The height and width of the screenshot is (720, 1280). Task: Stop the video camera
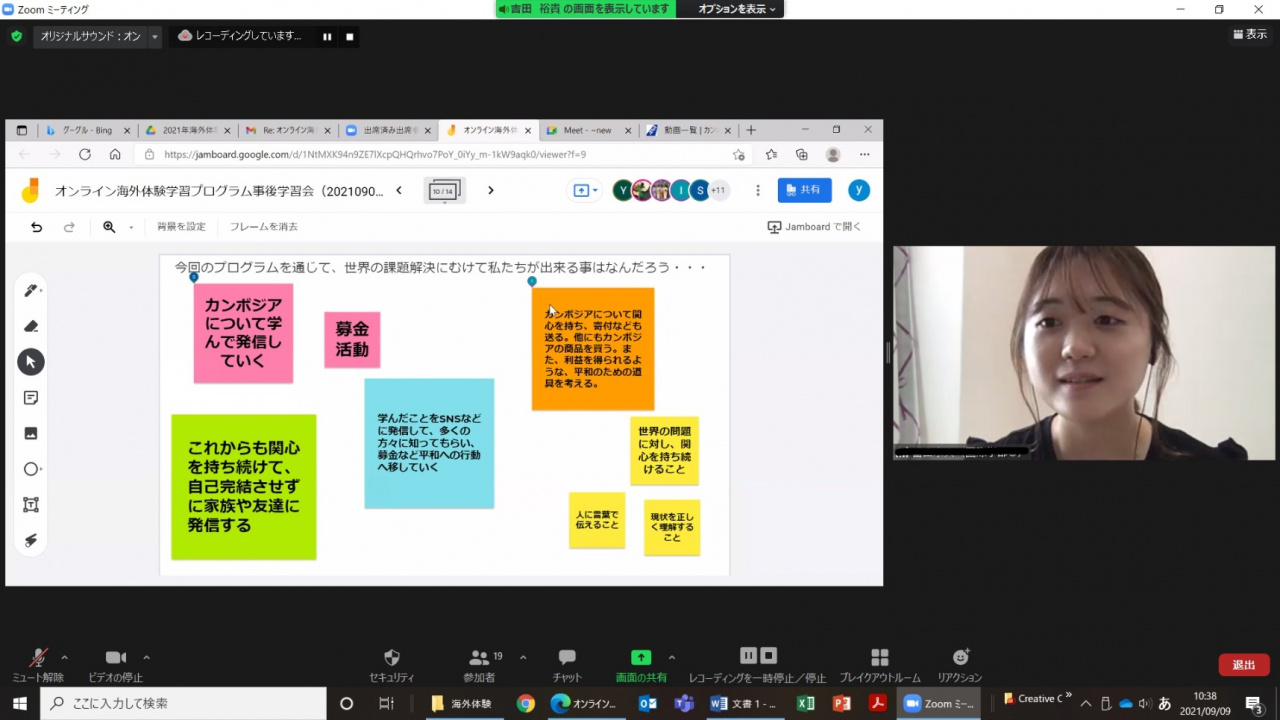click(116, 658)
